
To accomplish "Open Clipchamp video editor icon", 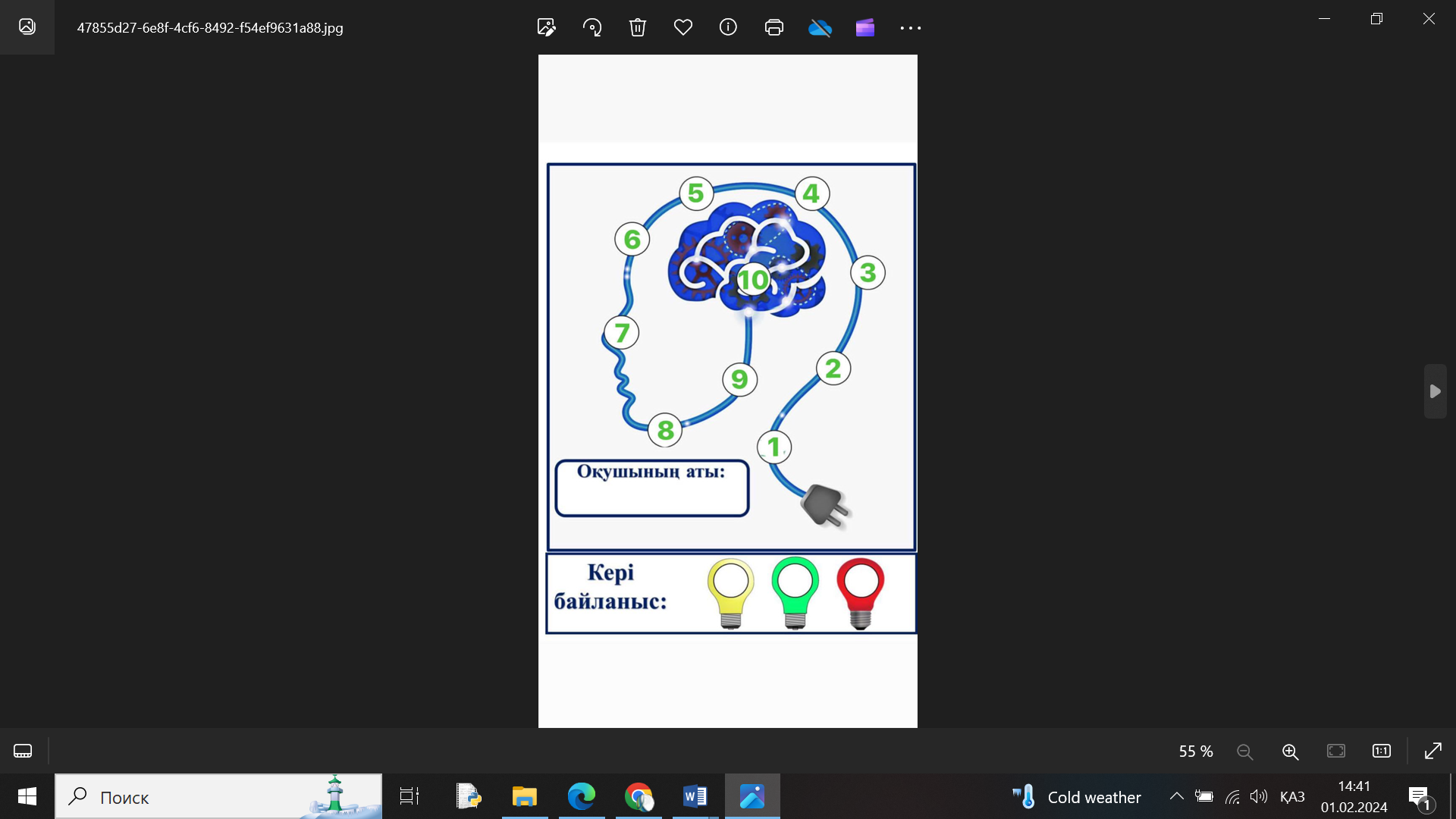I will pos(865,28).
